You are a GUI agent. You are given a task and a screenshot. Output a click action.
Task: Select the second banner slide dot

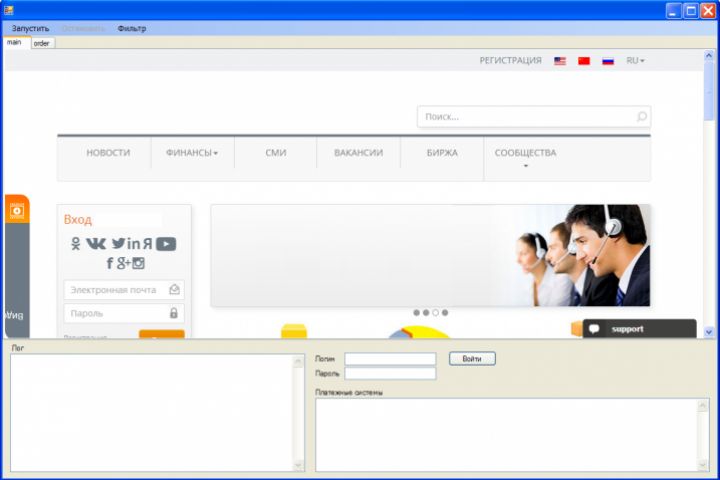point(426,313)
